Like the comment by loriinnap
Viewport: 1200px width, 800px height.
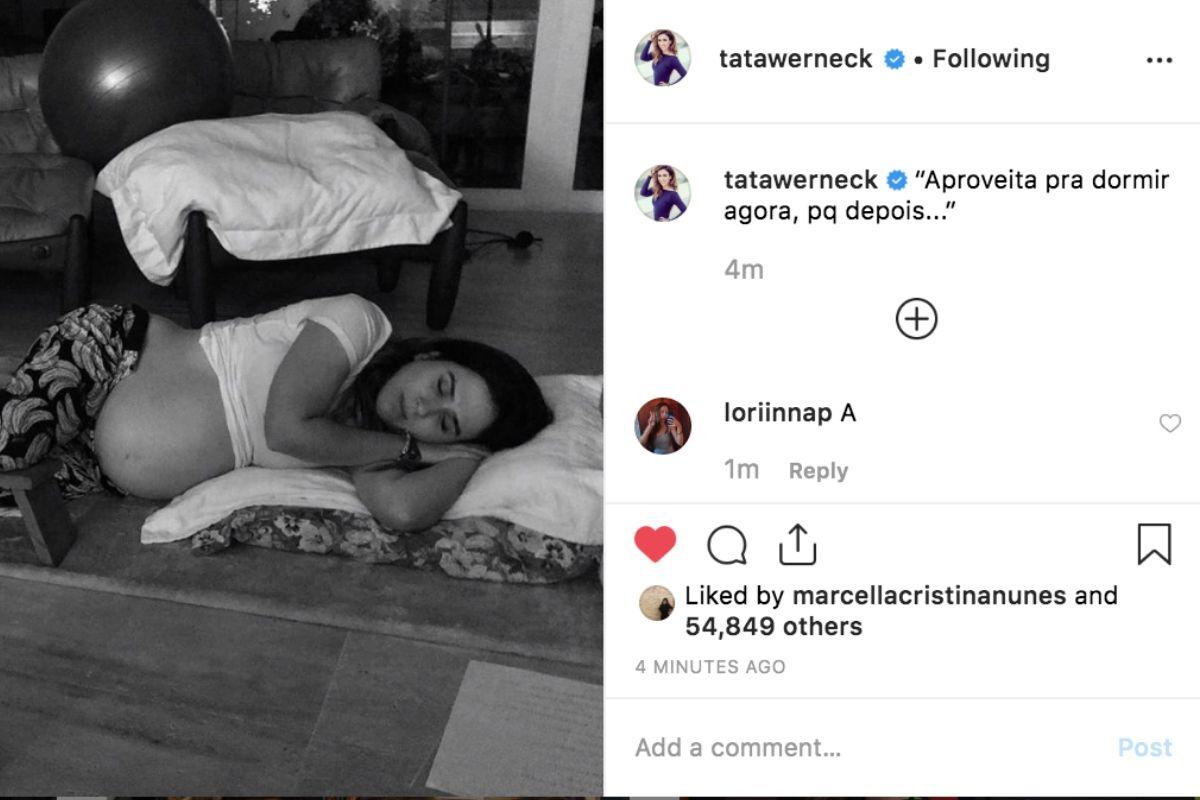click(1169, 424)
